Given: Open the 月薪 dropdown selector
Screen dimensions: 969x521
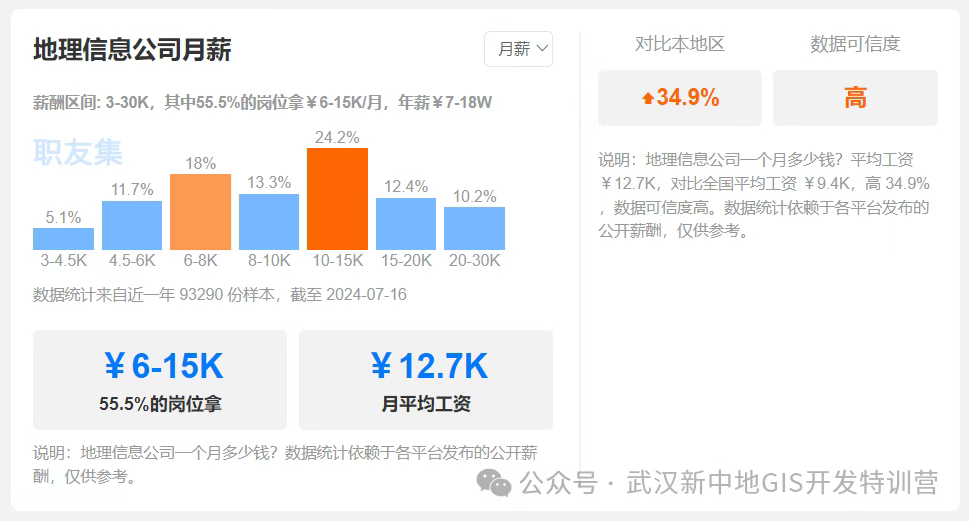Looking at the screenshot, I should coord(518,49).
